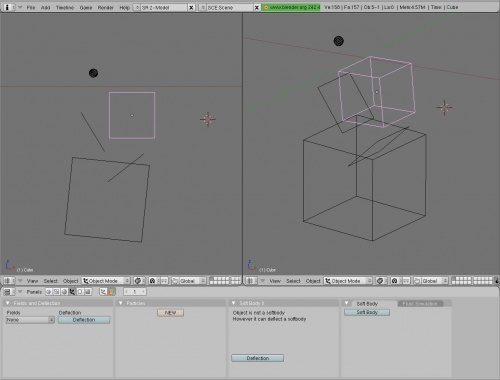
Task: Open left viewport Object Mode dropdown
Action: pyautogui.click(x=106, y=281)
